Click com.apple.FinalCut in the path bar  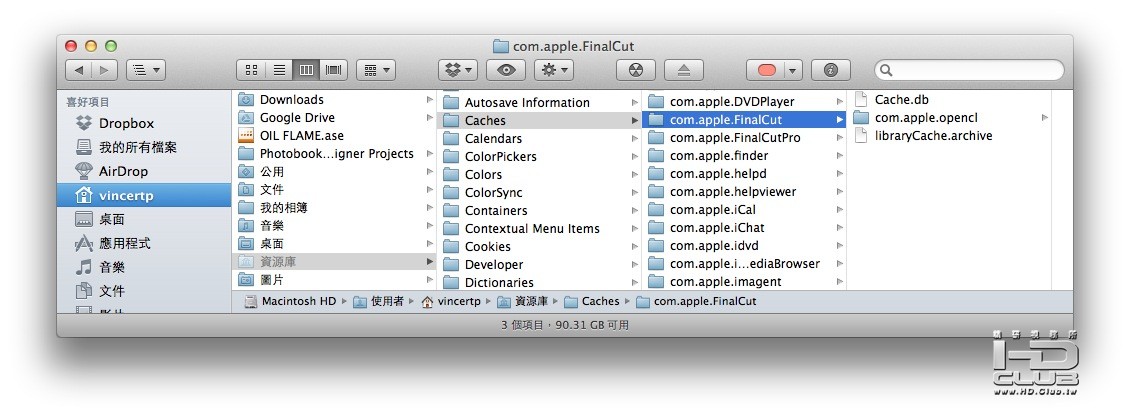coord(697,301)
